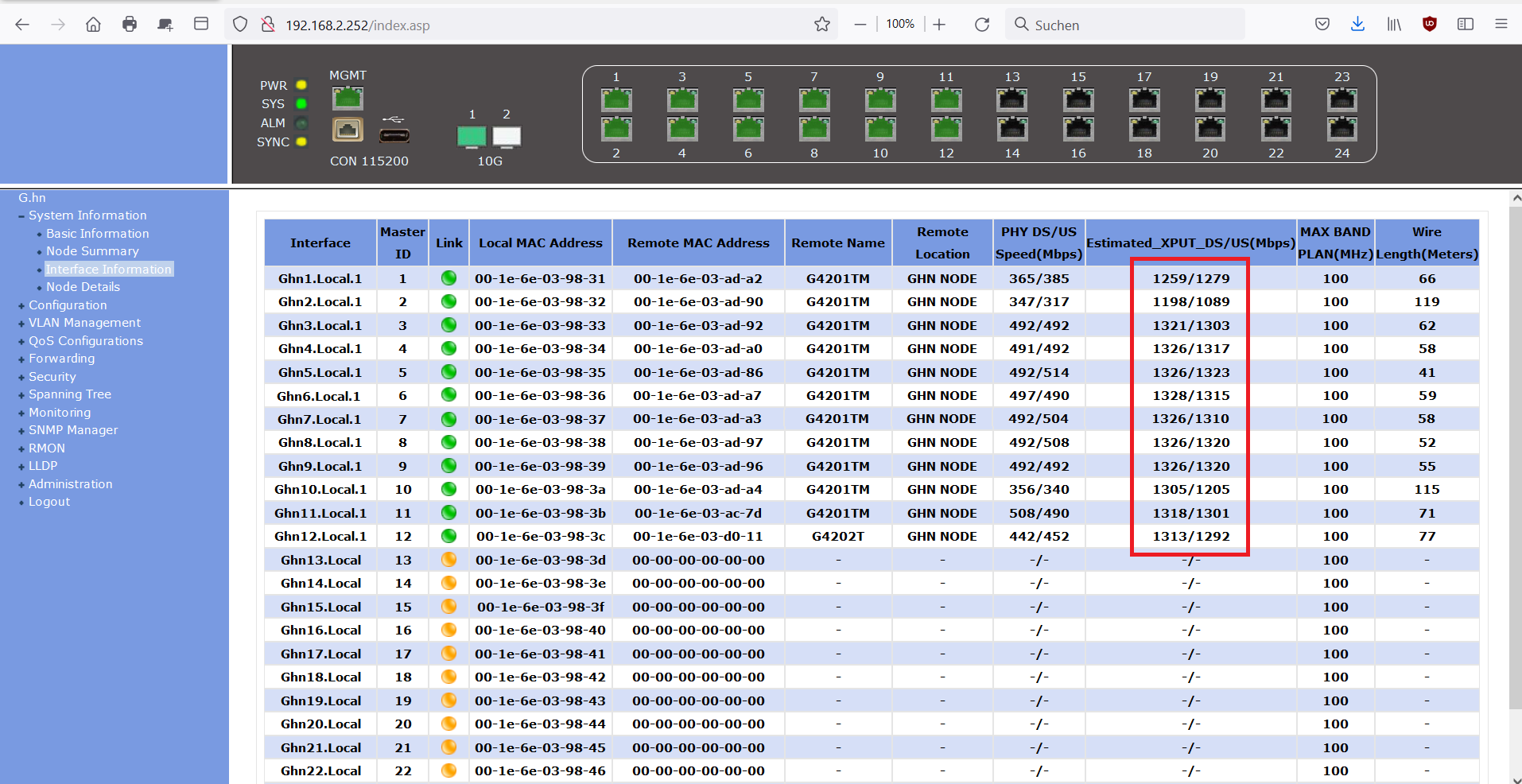Image resolution: width=1522 pixels, height=784 pixels.
Task: Click remote name G4202T cell
Action: [x=838, y=537]
